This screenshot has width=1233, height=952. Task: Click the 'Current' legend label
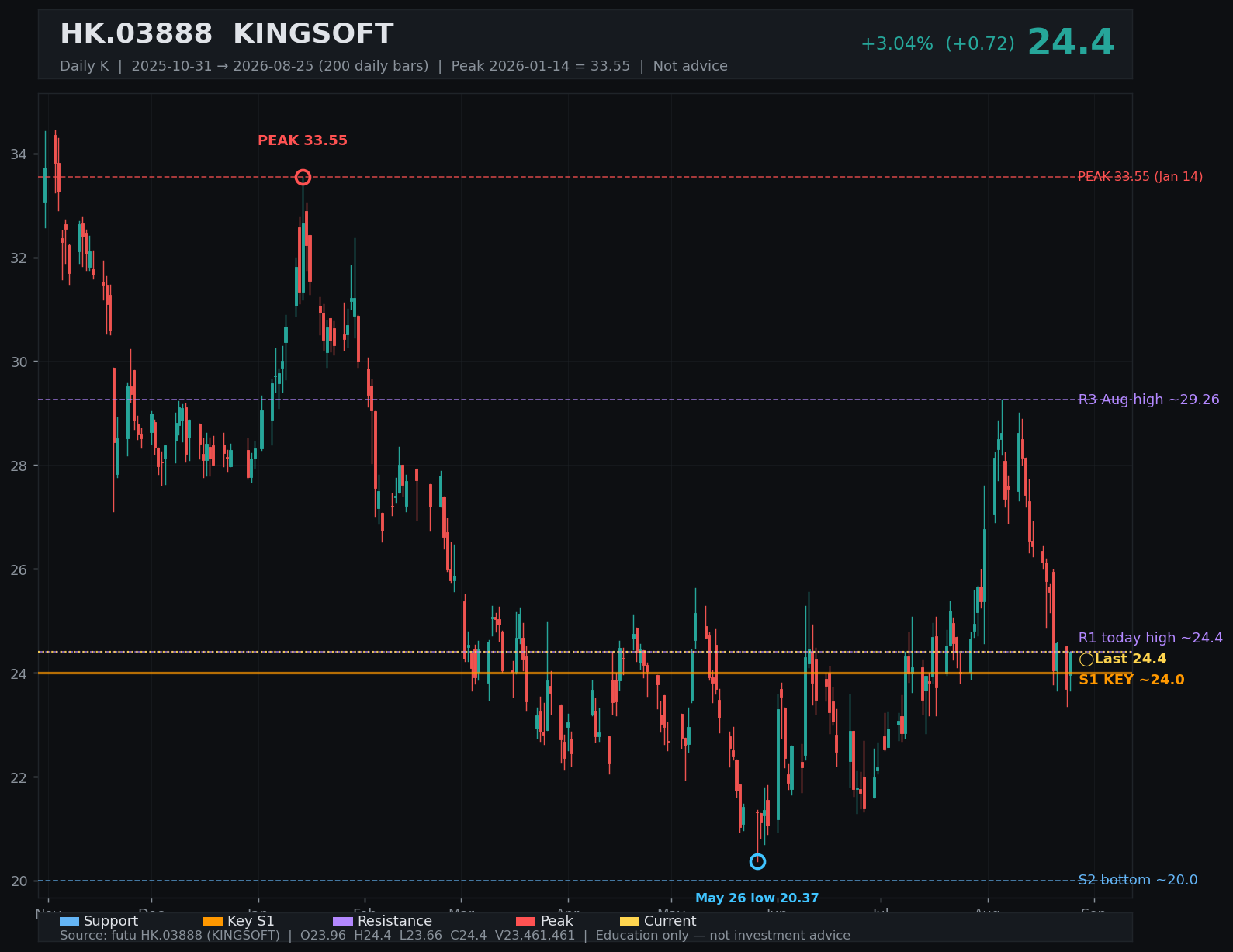(670, 921)
